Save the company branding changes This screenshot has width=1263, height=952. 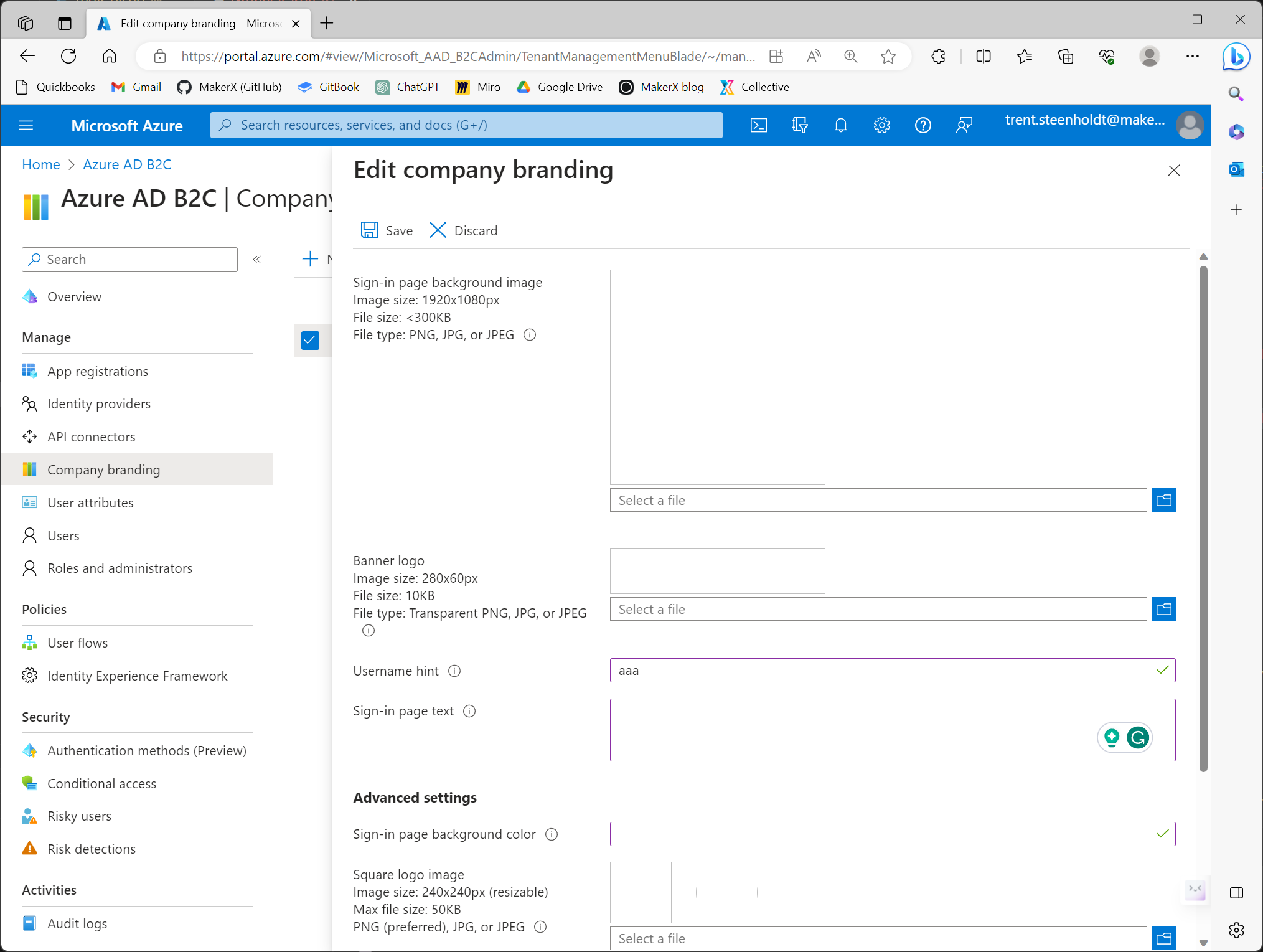(x=386, y=230)
